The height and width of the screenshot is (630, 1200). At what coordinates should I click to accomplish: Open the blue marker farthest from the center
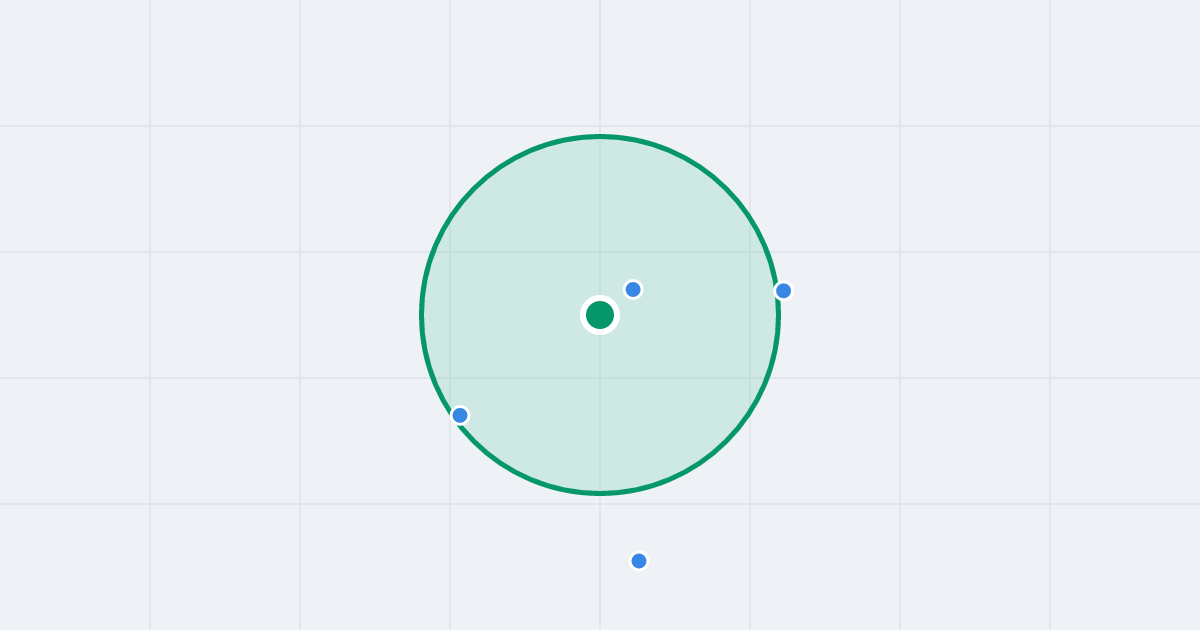(639, 561)
